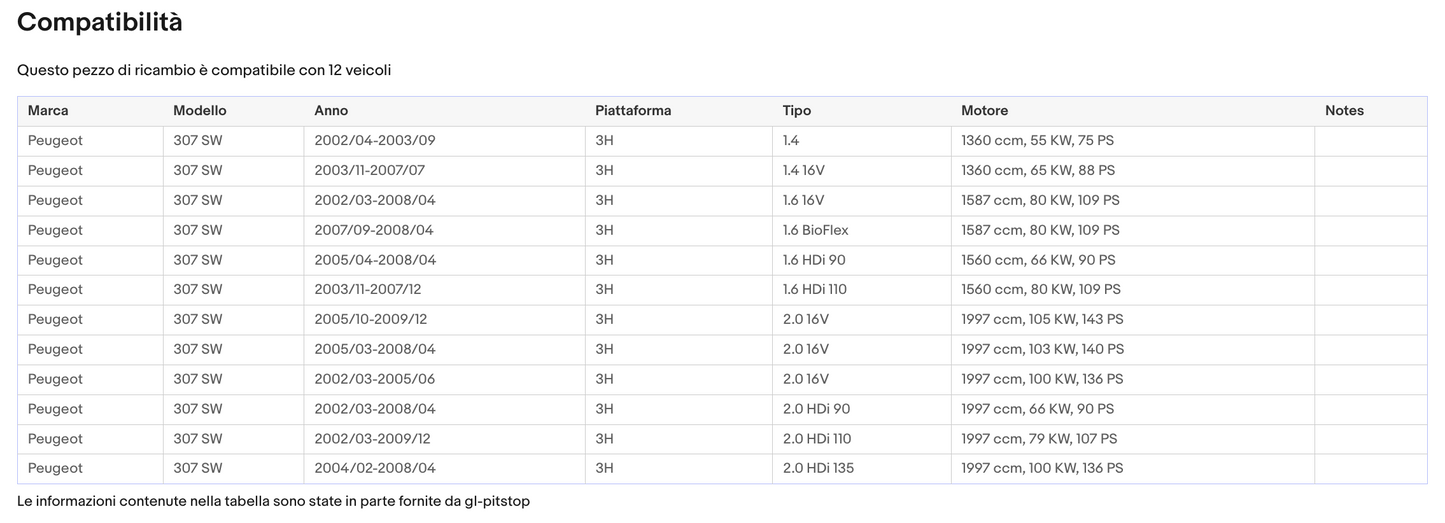This screenshot has width=1445, height=523.
Task: Click the 2.0 HDi 135 type cell
Action: pyautogui.click(x=818, y=468)
